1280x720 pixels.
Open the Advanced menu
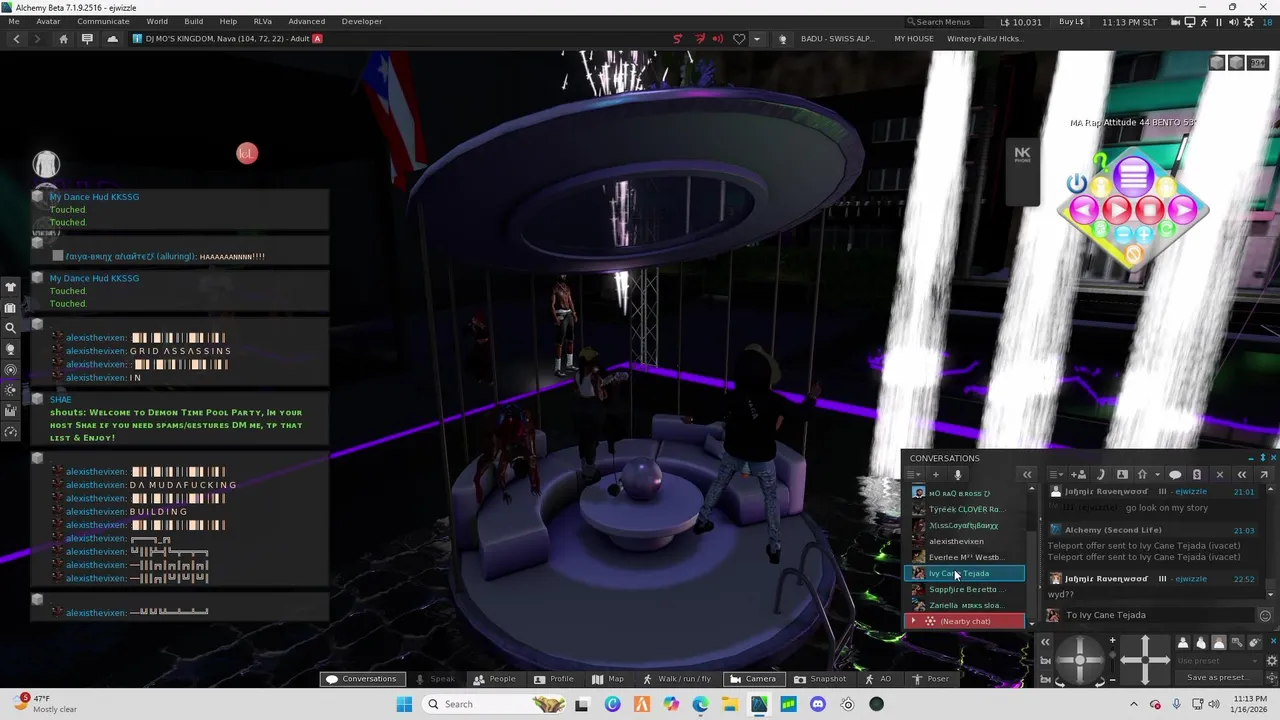click(306, 21)
